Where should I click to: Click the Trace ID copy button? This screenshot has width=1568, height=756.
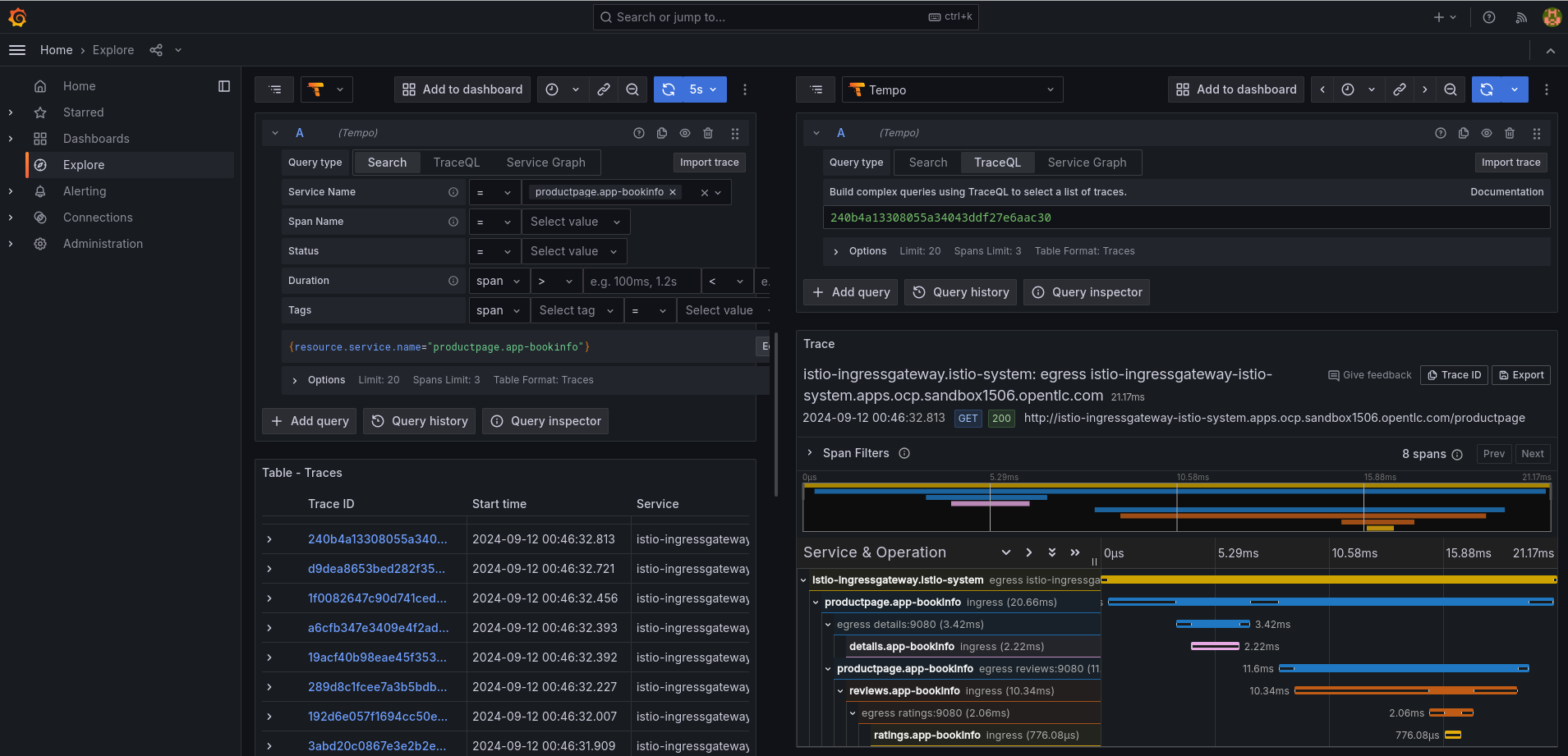click(x=1454, y=375)
